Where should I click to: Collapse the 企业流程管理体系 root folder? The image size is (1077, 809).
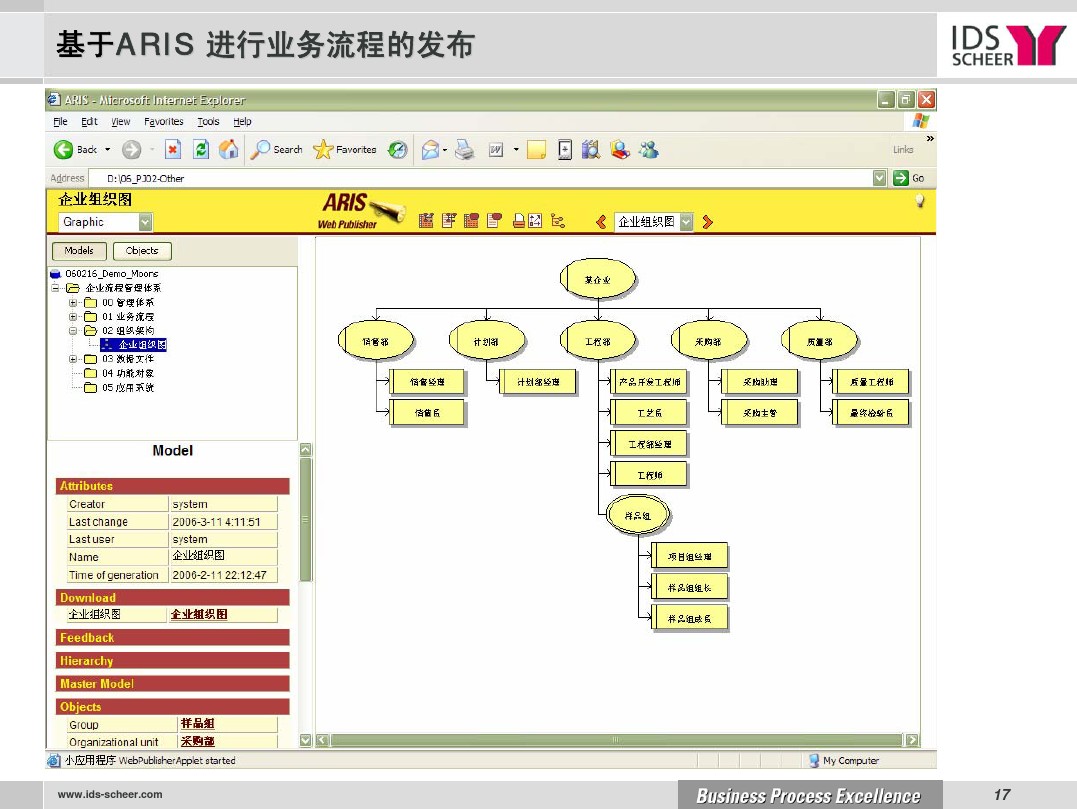(x=55, y=288)
